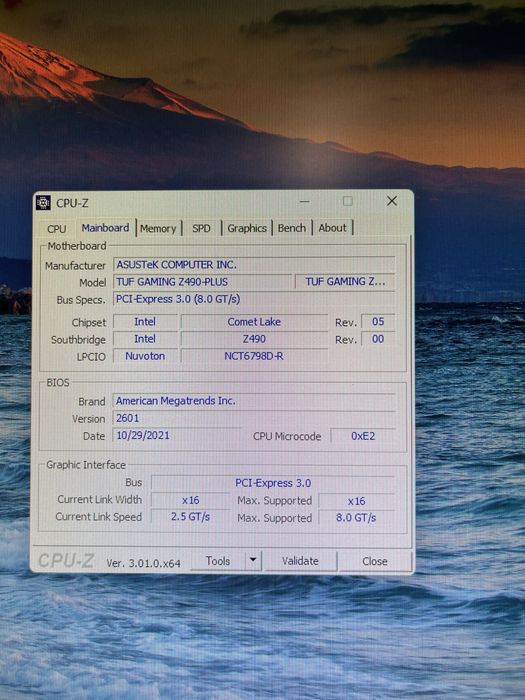Click the Chipset Intel vendor field
Image resolution: width=525 pixels, height=700 pixels.
click(x=145, y=322)
